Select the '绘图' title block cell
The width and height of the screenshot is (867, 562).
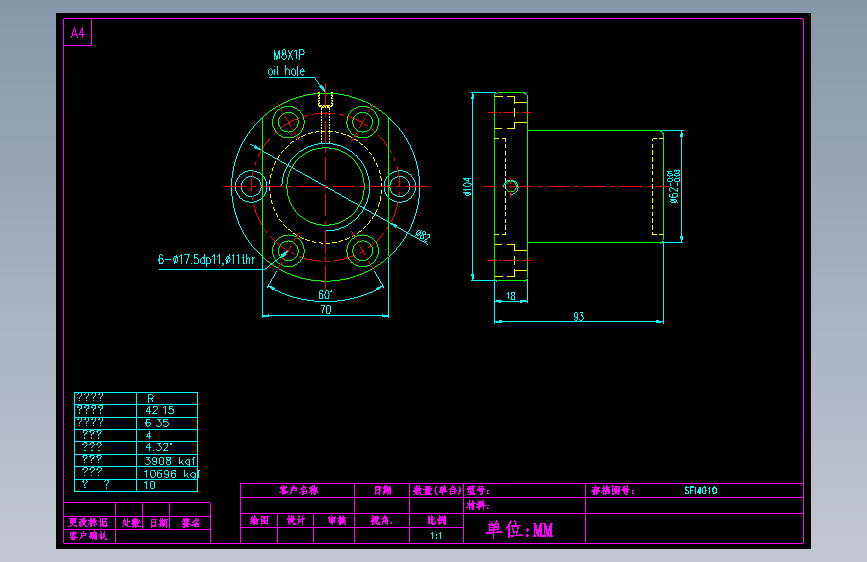pos(259,520)
